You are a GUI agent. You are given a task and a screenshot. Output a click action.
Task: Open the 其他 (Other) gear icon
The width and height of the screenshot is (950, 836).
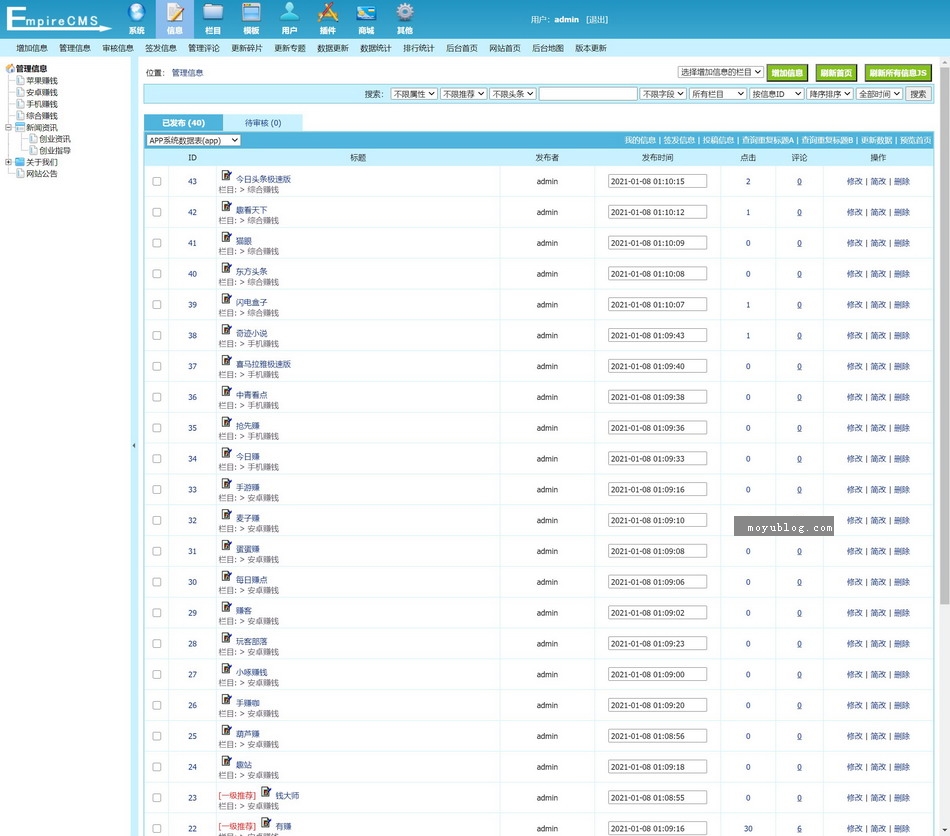[x=404, y=14]
